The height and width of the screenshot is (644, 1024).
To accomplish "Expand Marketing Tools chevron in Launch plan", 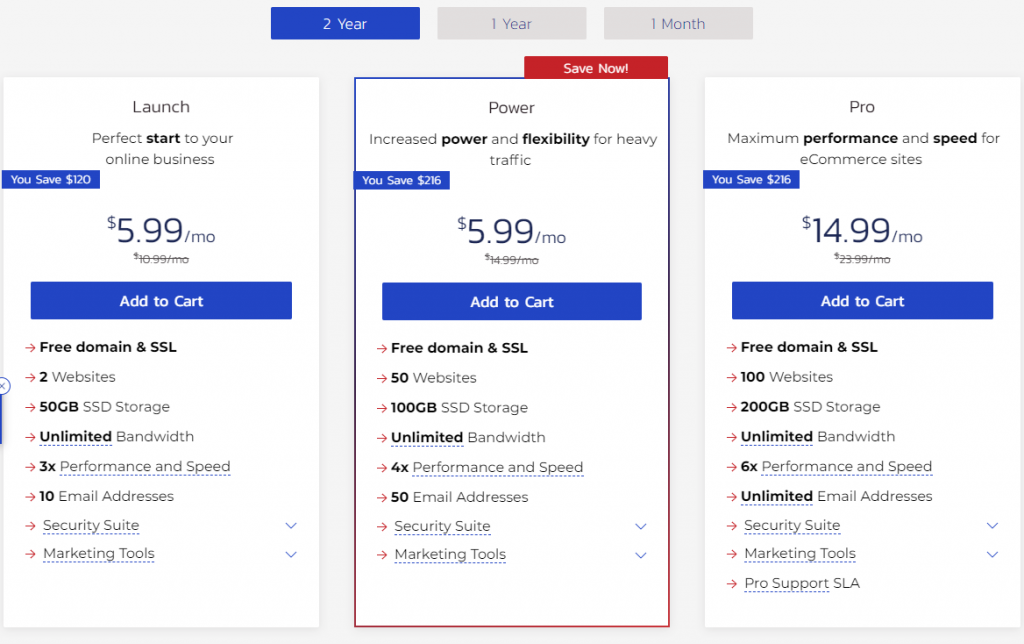I will click(291, 554).
